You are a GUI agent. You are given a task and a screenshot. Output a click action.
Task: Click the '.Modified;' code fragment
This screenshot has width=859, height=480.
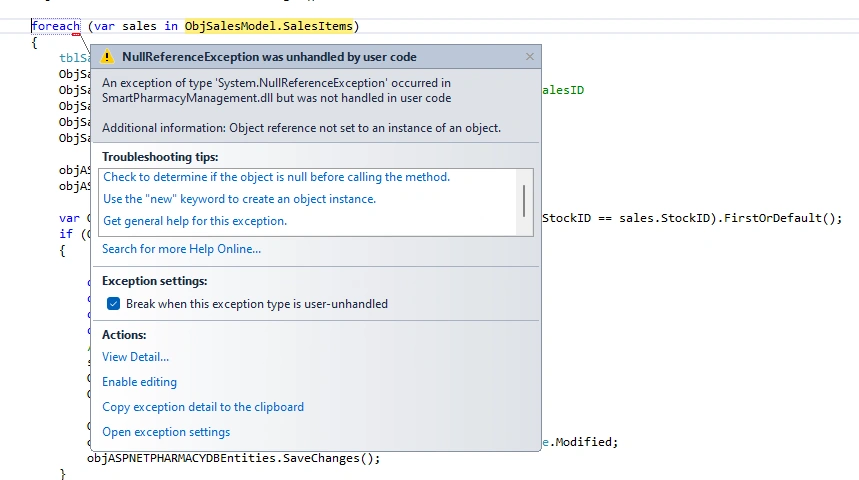point(583,442)
